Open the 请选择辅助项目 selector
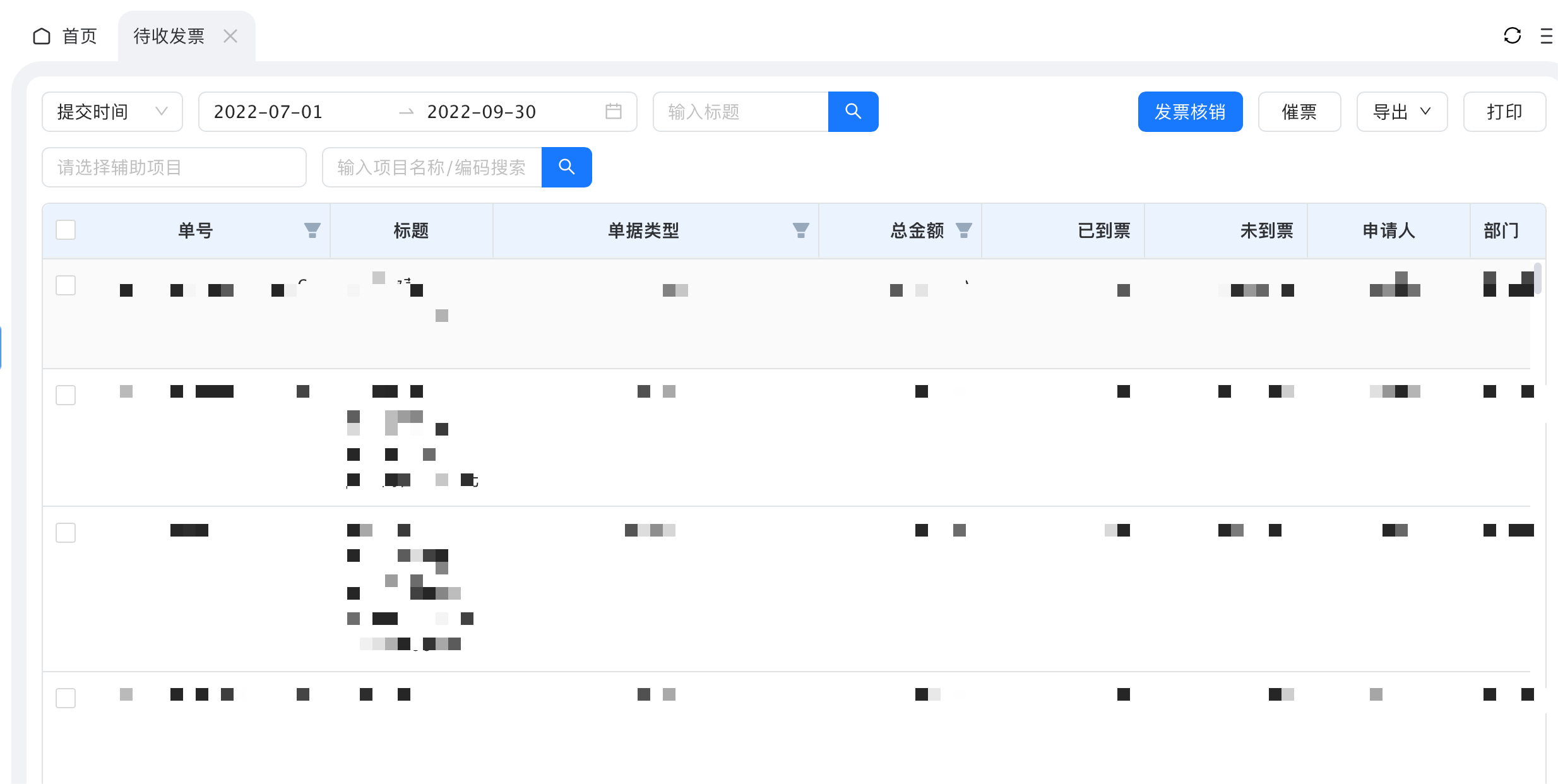This screenshot has width=1558, height=784. [x=174, y=167]
